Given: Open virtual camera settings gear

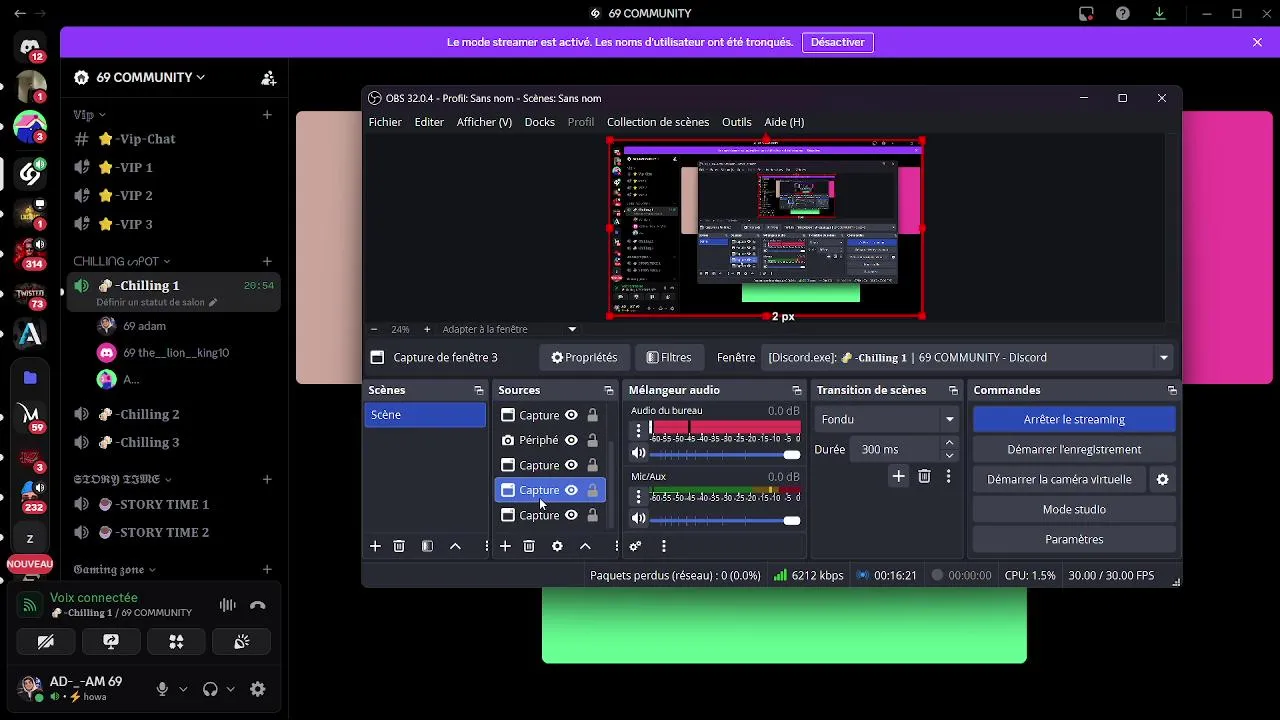Looking at the screenshot, I should tap(1162, 480).
